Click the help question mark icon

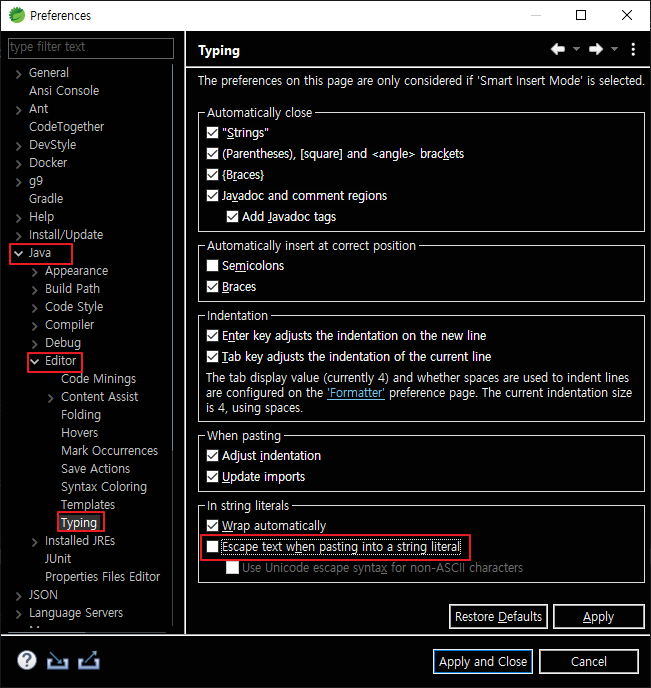pyautogui.click(x=27, y=660)
